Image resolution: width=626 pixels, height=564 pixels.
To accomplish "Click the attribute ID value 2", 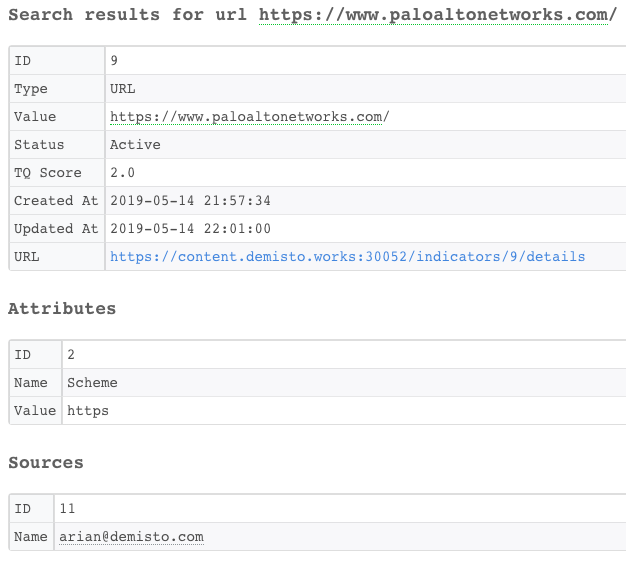I will 71,354.
